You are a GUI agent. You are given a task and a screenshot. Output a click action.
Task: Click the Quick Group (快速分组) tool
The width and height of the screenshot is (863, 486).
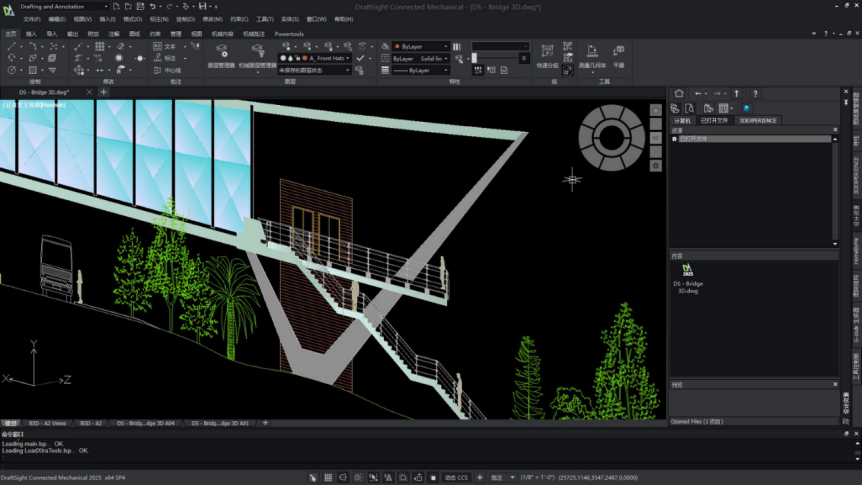coord(547,54)
